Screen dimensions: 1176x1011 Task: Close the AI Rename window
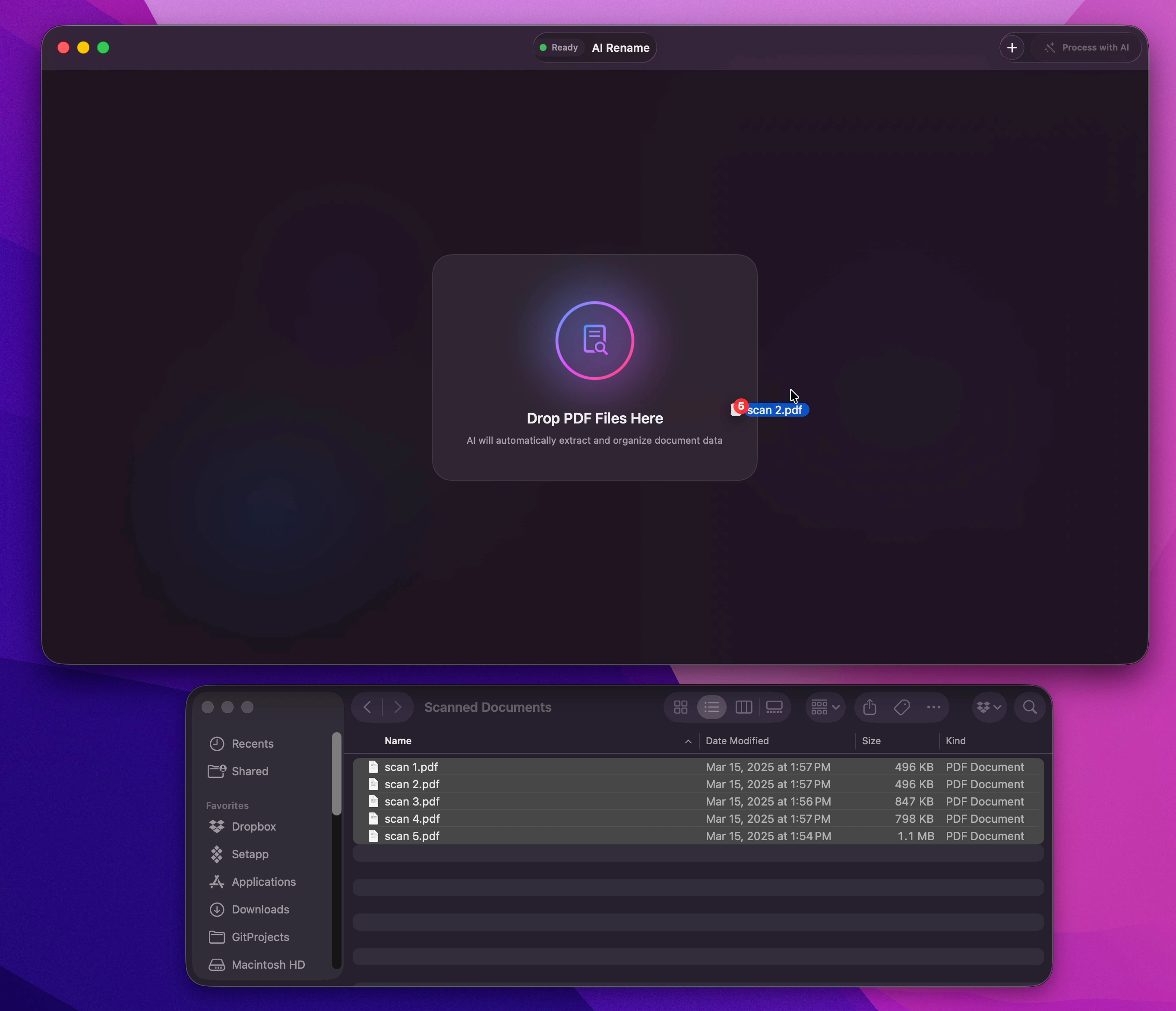click(x=63, y=47)
